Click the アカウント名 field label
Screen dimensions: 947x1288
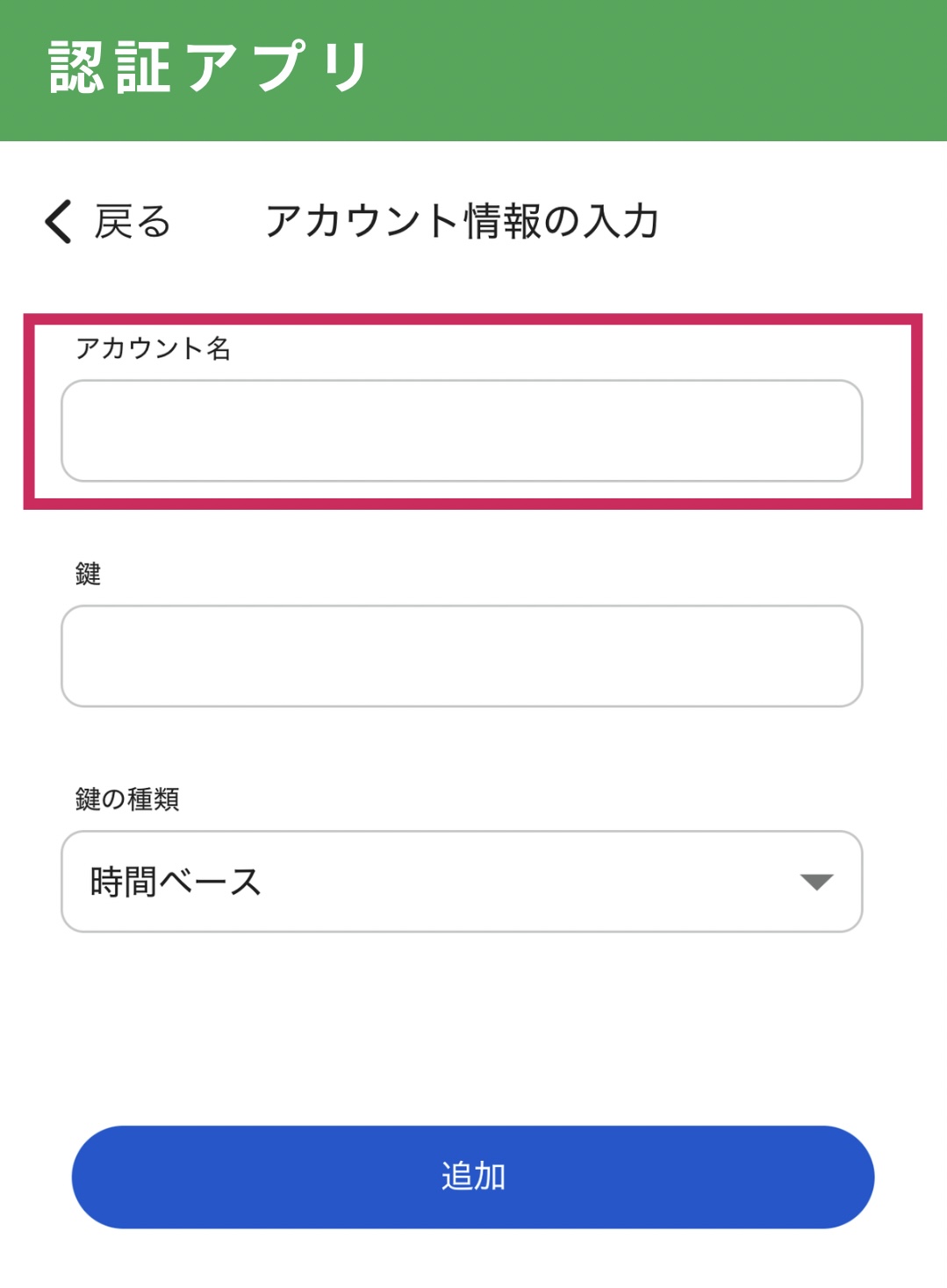tap(153, 348)
